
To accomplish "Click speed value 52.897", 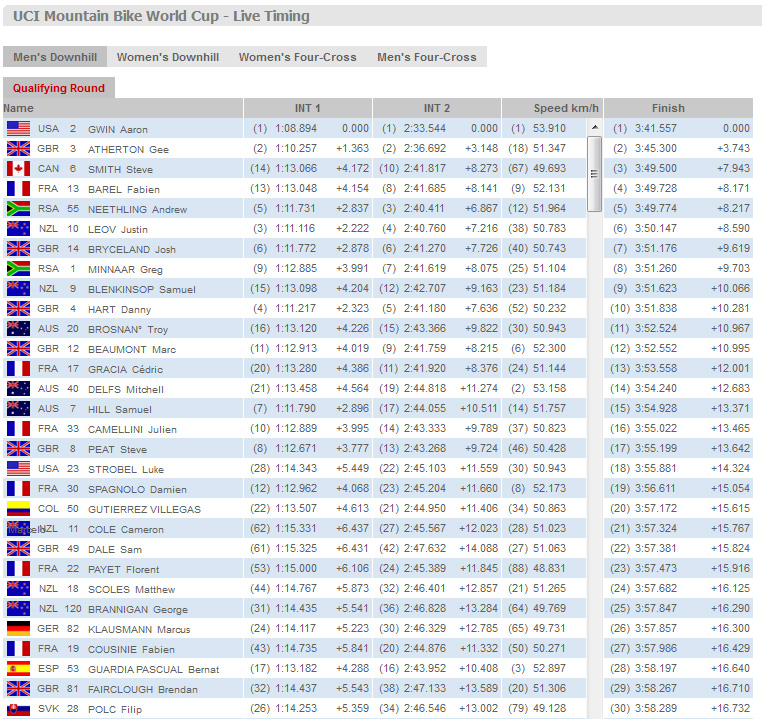I will coord(549,669).
